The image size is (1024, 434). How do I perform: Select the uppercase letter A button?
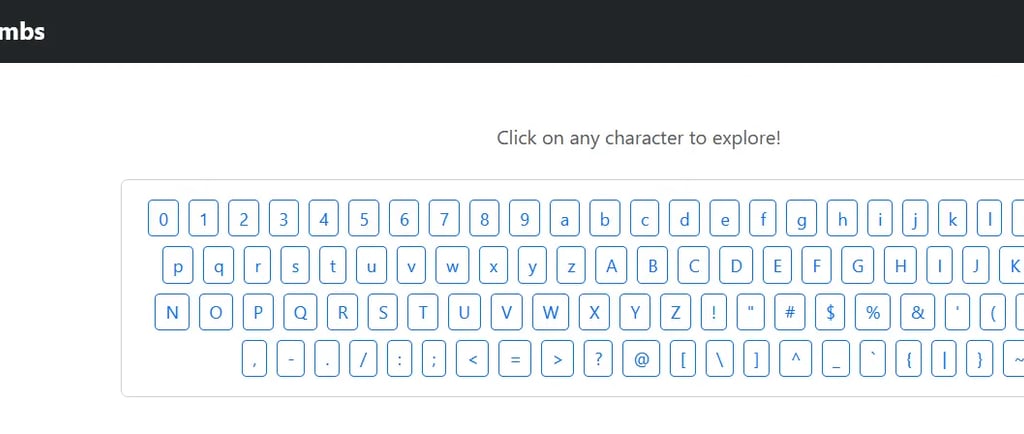[612, 266]
